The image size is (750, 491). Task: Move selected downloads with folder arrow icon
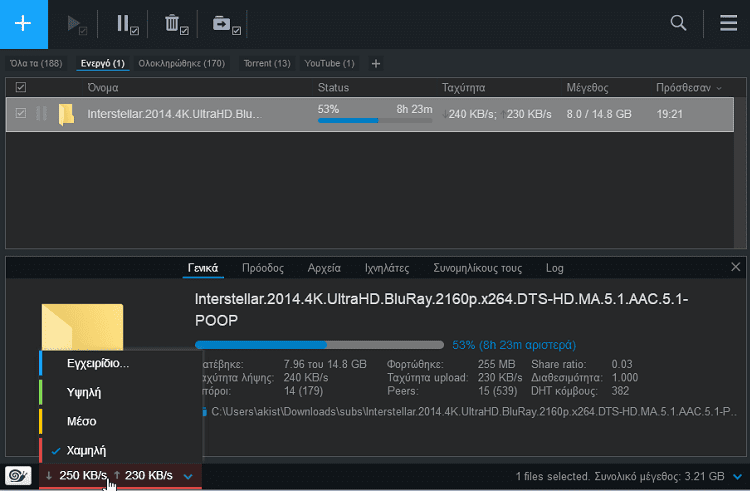(x=226, y=24)
